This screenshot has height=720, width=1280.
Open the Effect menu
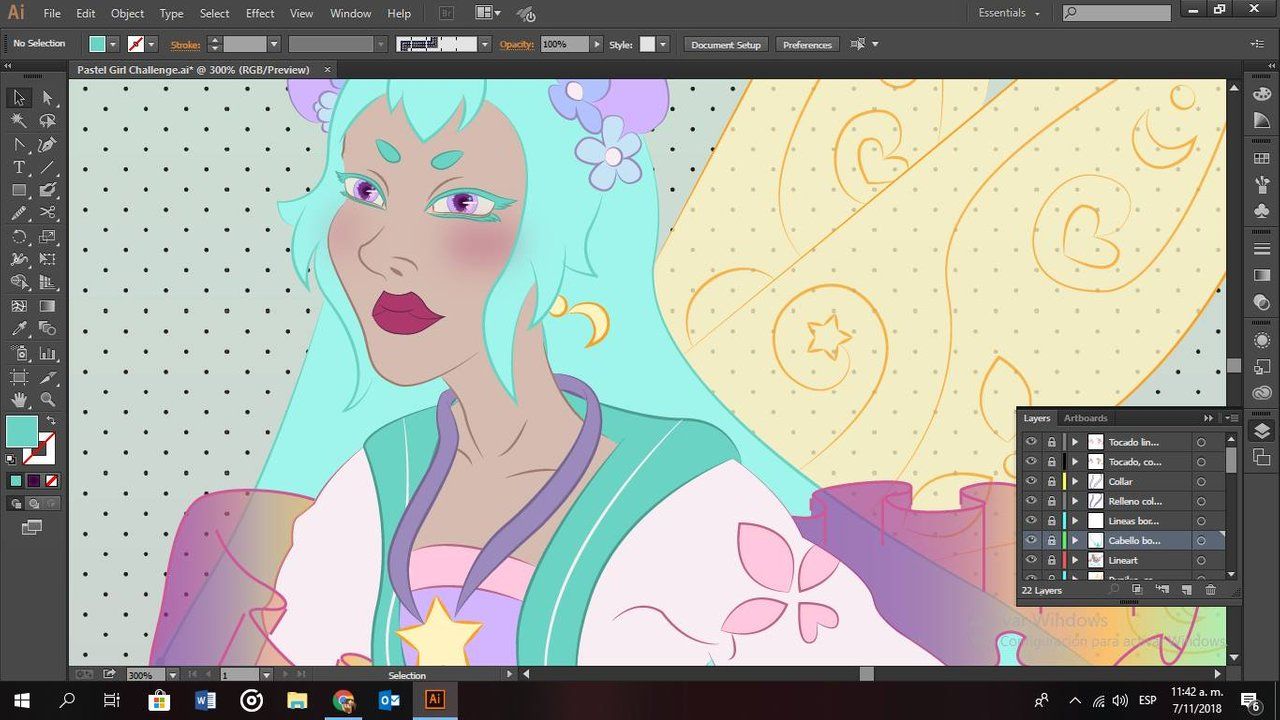[259, 13]
